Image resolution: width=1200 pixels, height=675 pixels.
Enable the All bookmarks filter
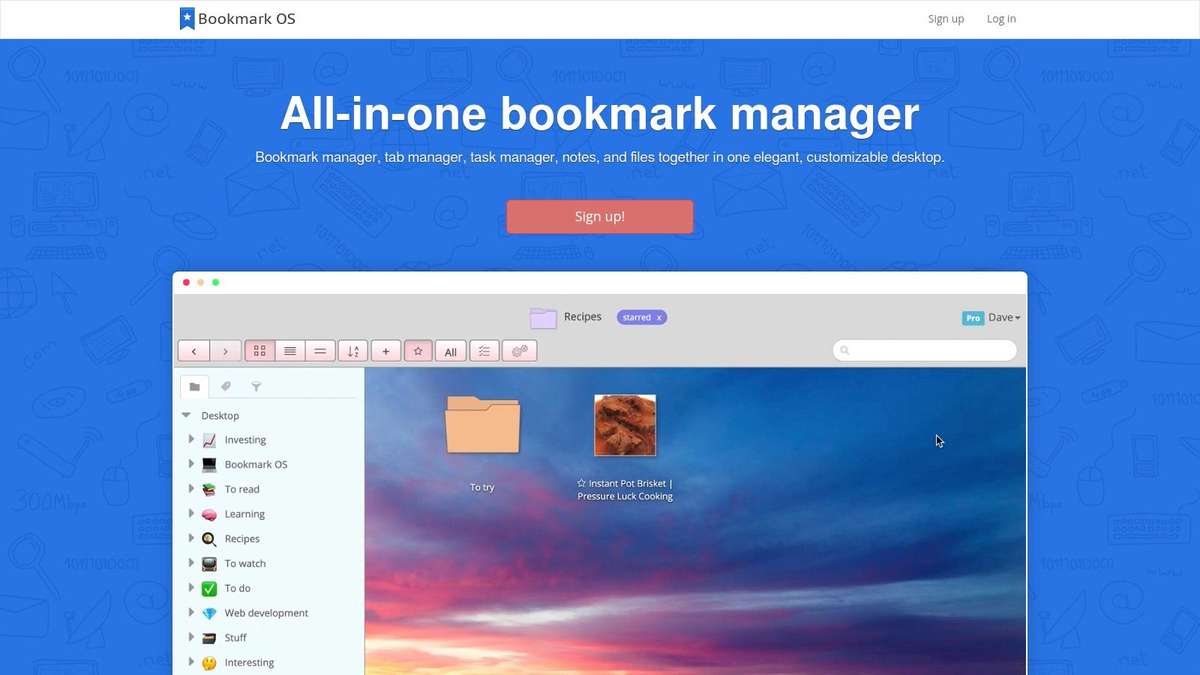(450, 350)
